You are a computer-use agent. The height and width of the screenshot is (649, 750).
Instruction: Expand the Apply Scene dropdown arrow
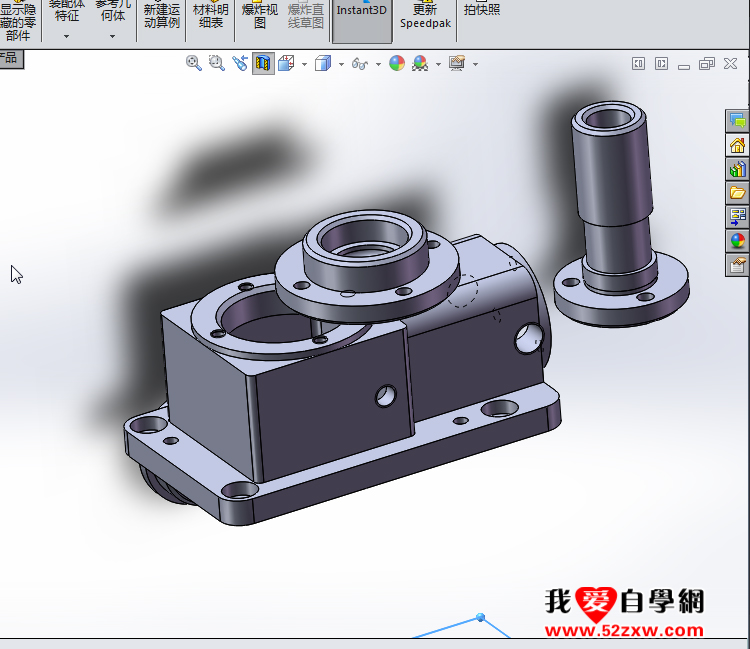437,64
